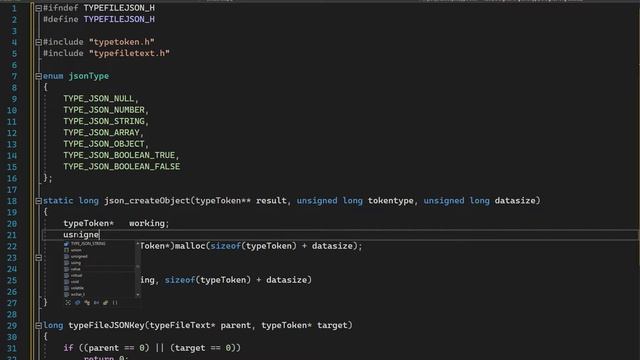Click the keyword icon beside 'union' suggestion
The image size is (640, 360).
point(66,250)
